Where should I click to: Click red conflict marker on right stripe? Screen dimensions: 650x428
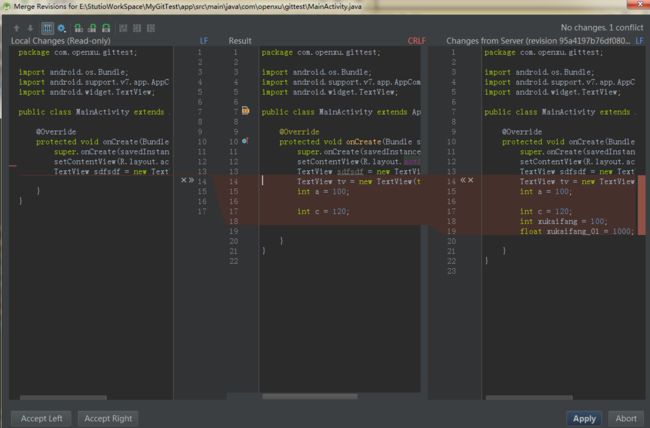point(641,205)
